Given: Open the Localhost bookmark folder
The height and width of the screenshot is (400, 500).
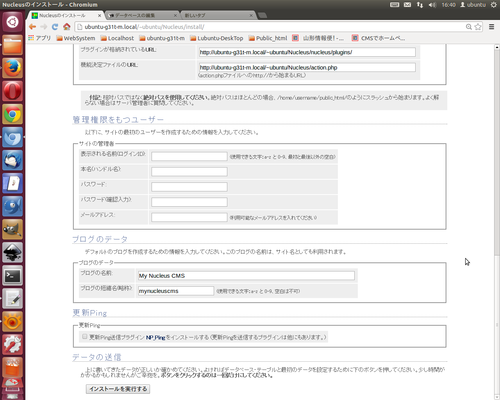Looking at the screenshot, I should click(117, 38).
